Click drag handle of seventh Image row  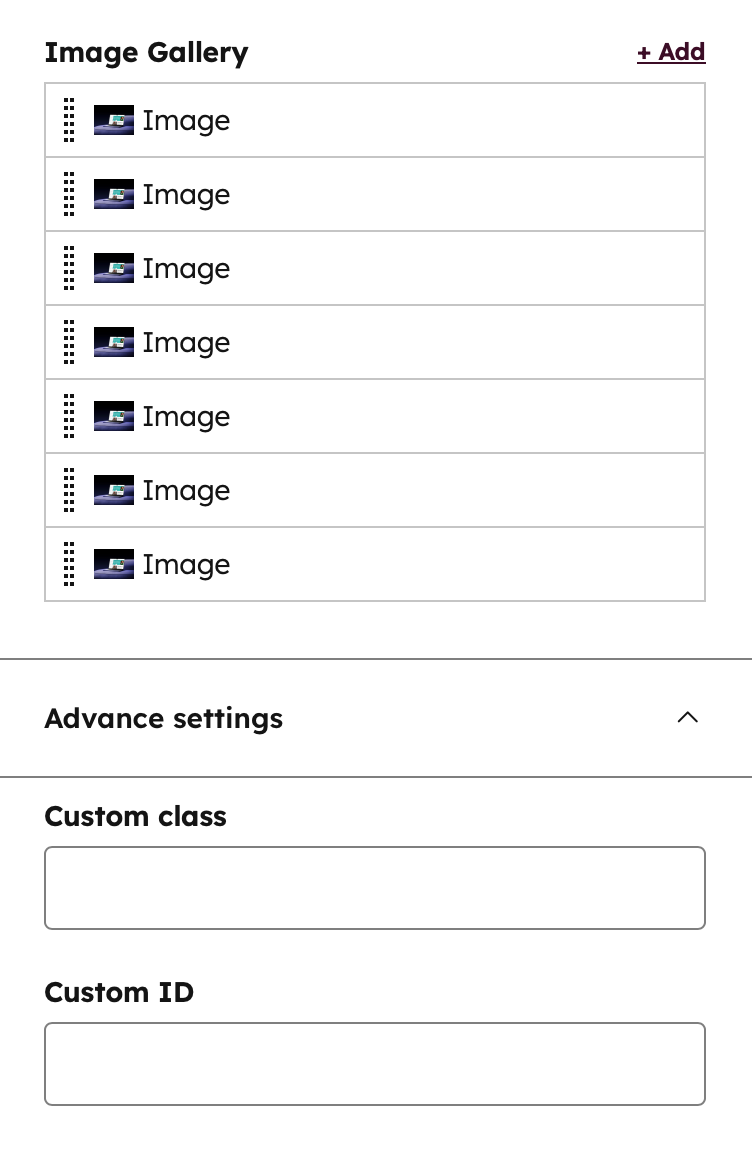69,564
